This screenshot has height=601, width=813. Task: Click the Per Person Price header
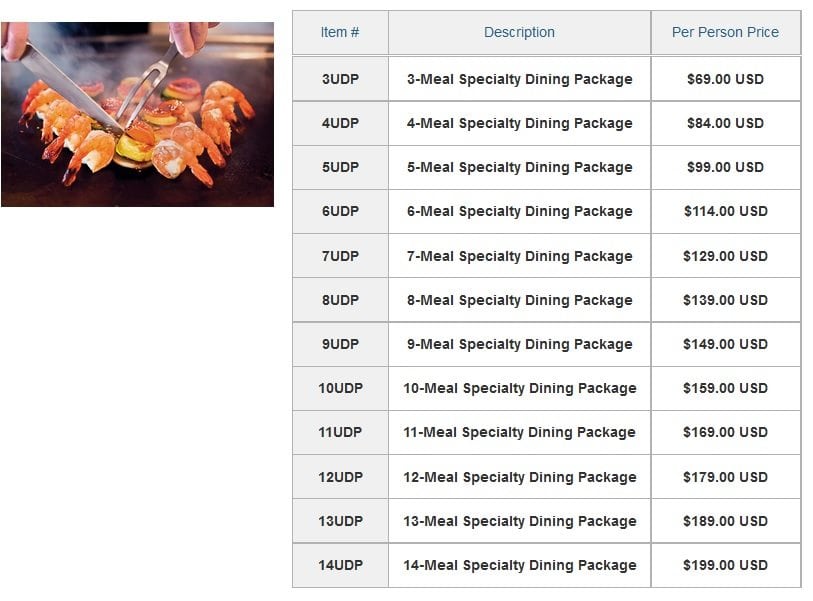pyautogui.click(x=725, y=32)
